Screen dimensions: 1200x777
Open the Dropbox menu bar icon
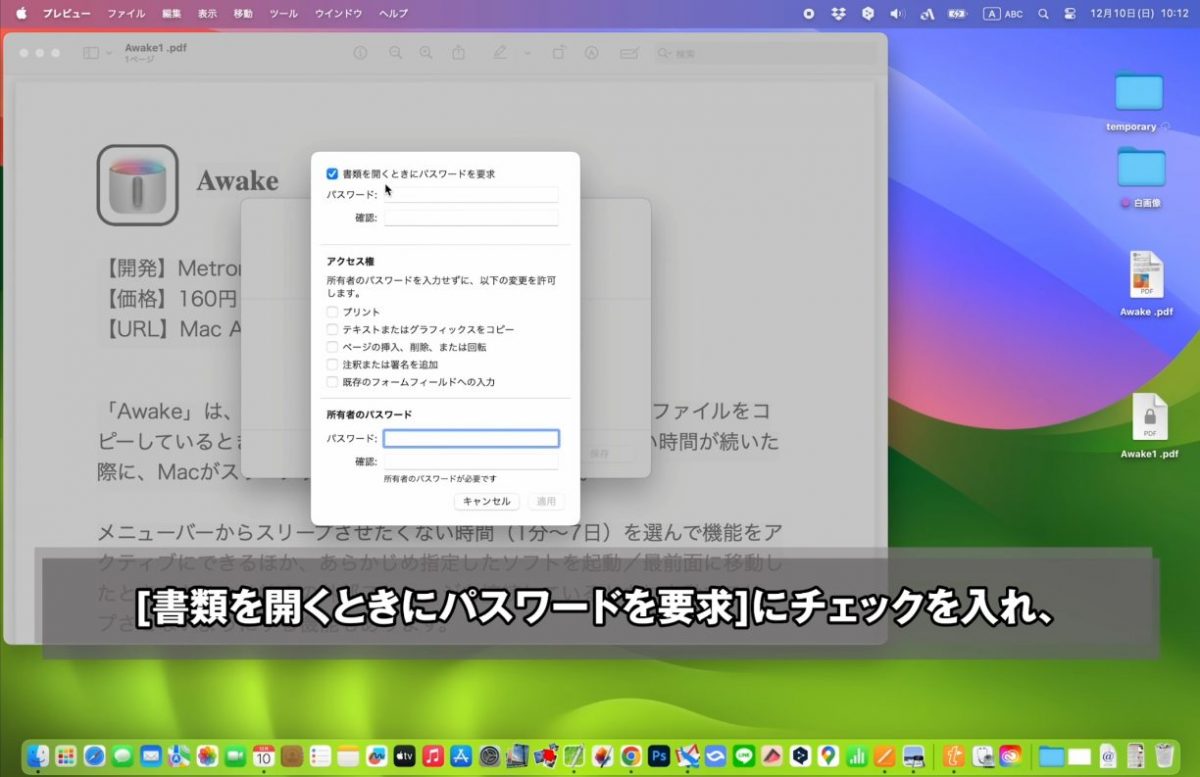coord(838,14)
